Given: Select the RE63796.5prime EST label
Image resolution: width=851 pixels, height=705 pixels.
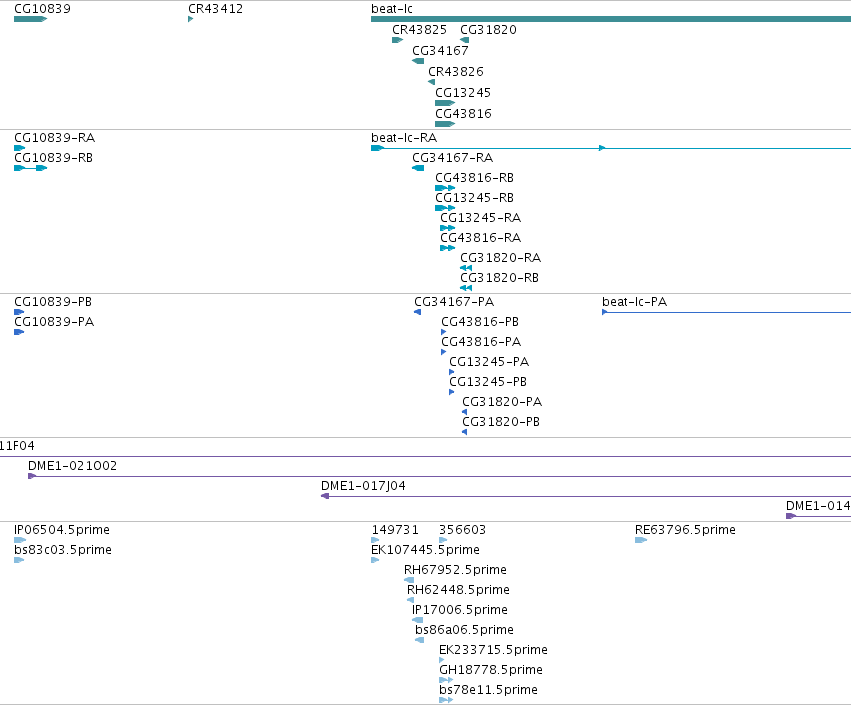Looking at the screenshot, I should pyautogui.click(x=685, y=530).
